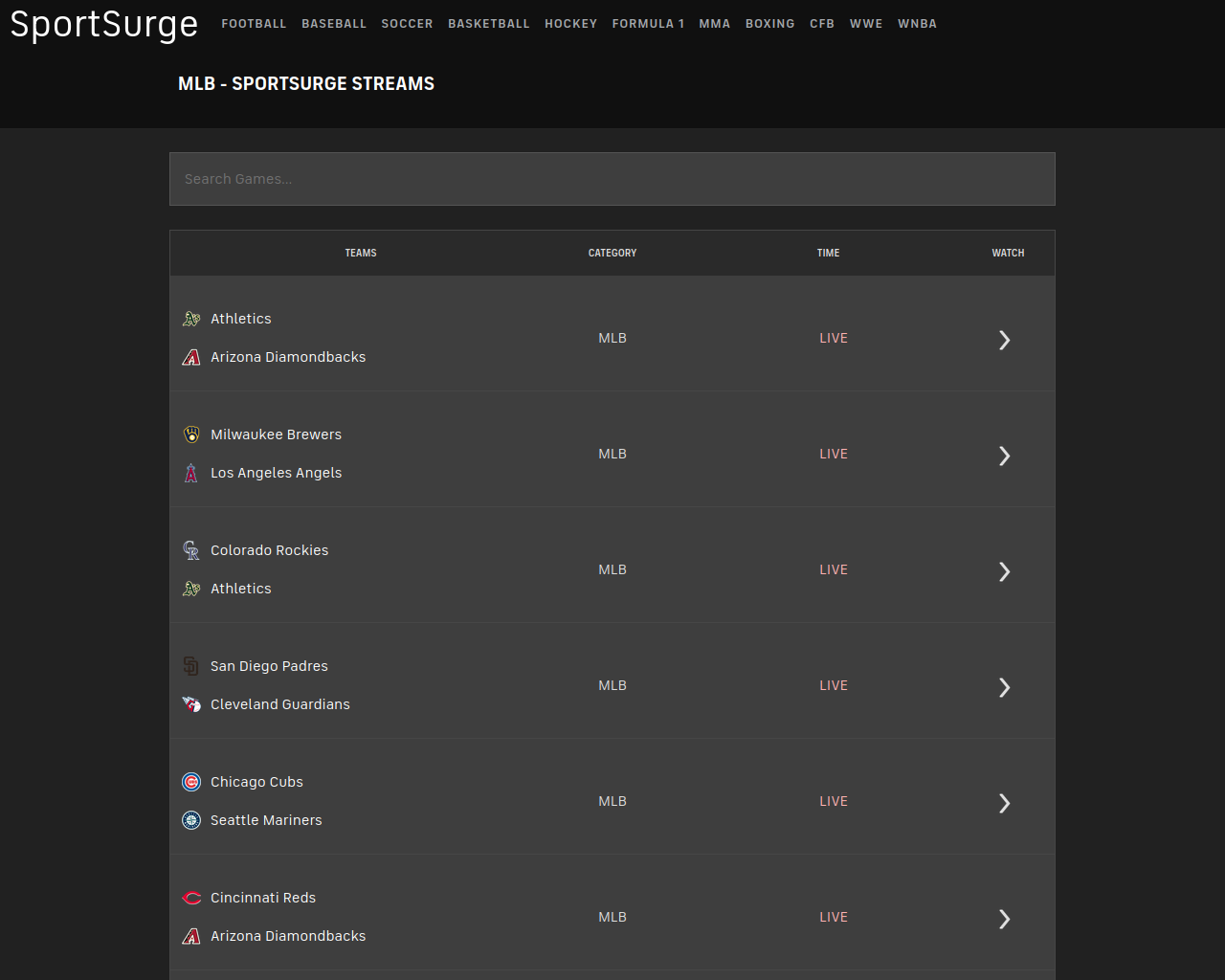Select WNBA in the top navigation
Image resolution: width=1225 pixels, height=980 pixels.
tap(917, 24)
